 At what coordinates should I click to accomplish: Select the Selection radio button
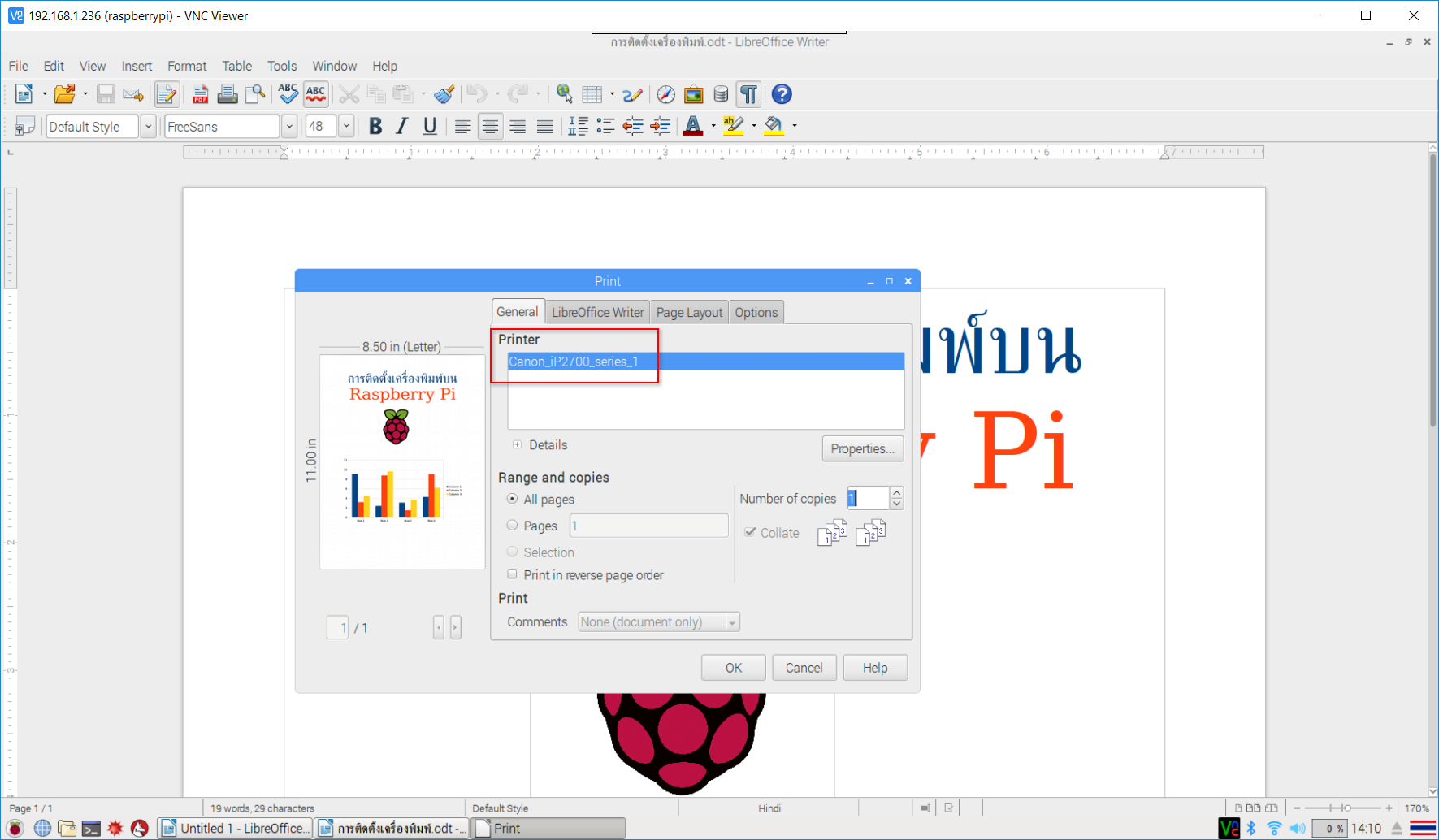[512, 552]
